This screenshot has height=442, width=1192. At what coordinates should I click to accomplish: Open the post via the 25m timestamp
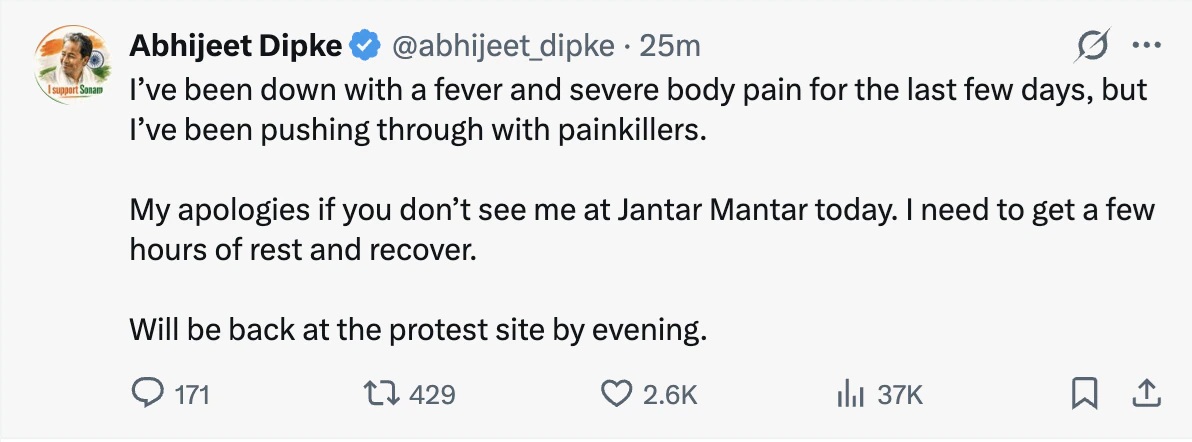point(670,47)
